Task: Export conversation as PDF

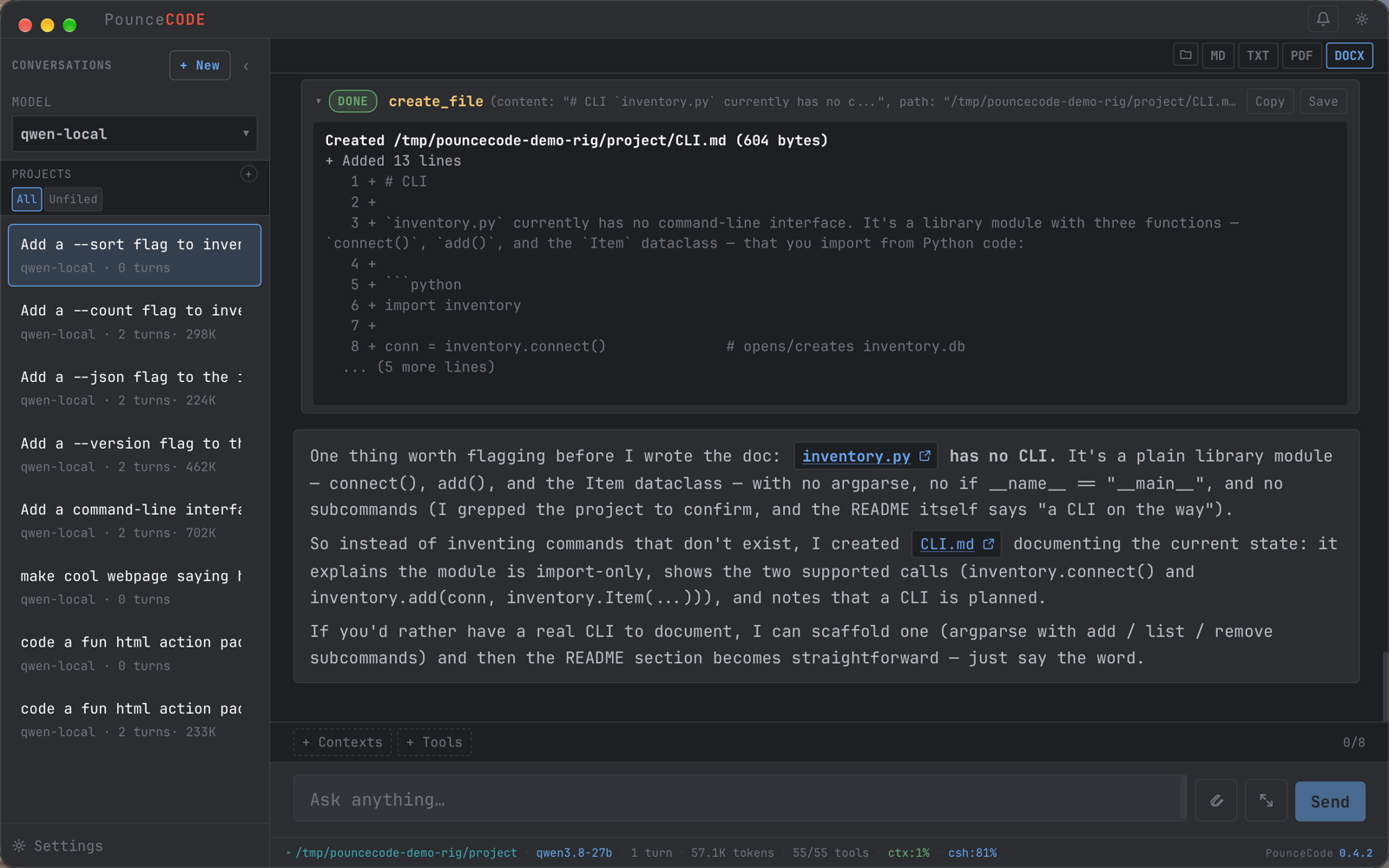Action: click(1301, 56)
